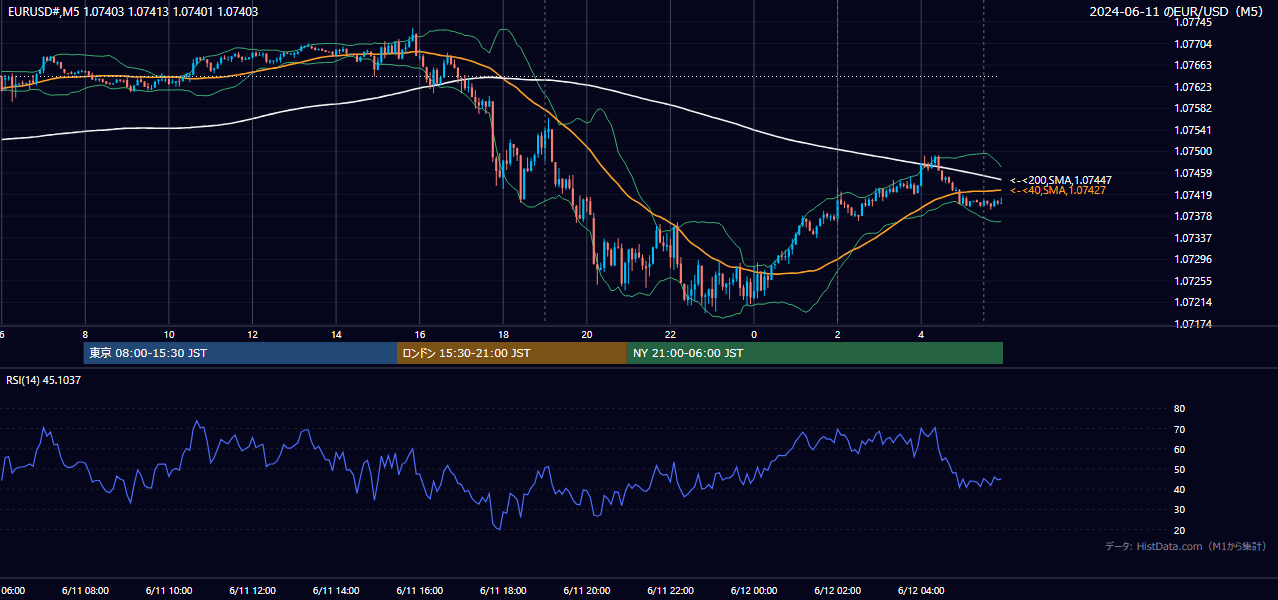Image resolution: width=1278 pixels, height=600 pixels.
Task: Click hour label 18 on the price chart time axis
Action: click(x=503, y=334)
